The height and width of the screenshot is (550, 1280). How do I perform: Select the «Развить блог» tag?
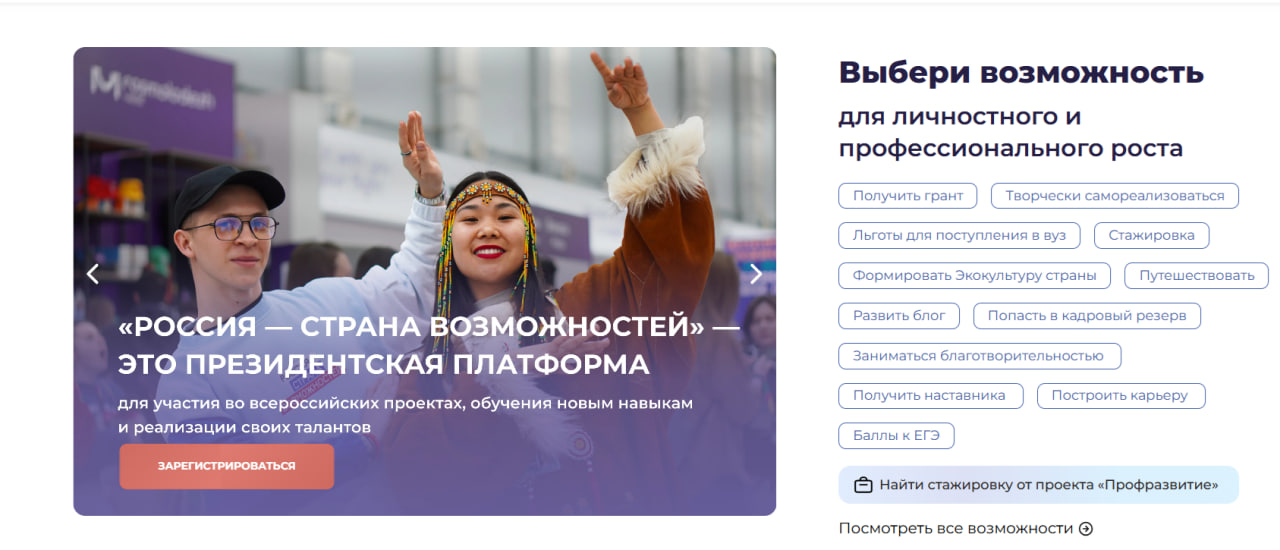point(899,316)
